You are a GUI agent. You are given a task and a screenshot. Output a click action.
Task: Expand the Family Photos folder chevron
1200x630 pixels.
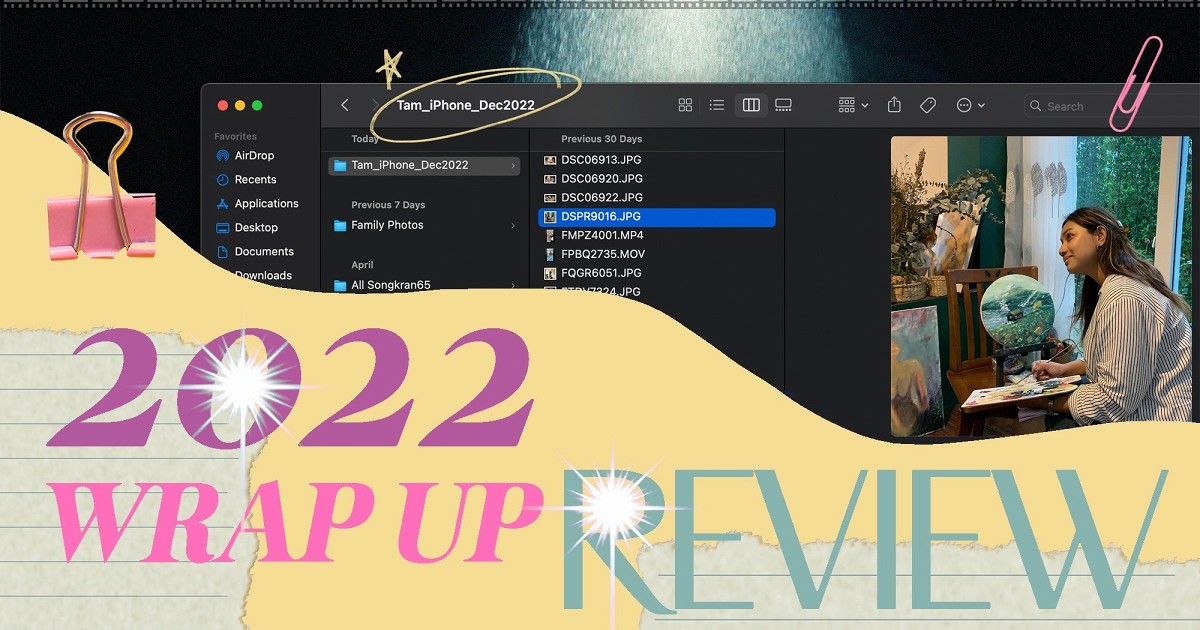(513, 225)
